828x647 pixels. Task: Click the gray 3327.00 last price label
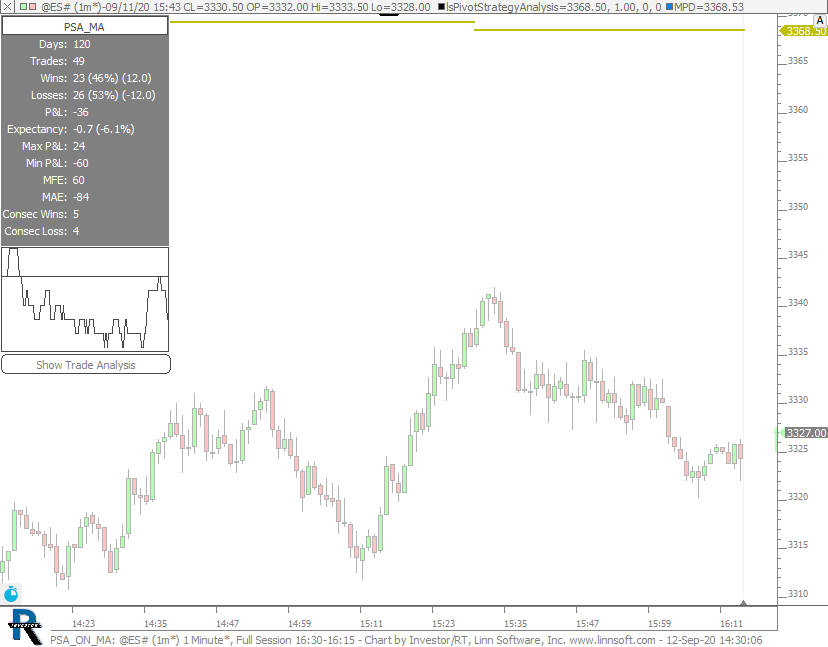(x=806, y=433)
